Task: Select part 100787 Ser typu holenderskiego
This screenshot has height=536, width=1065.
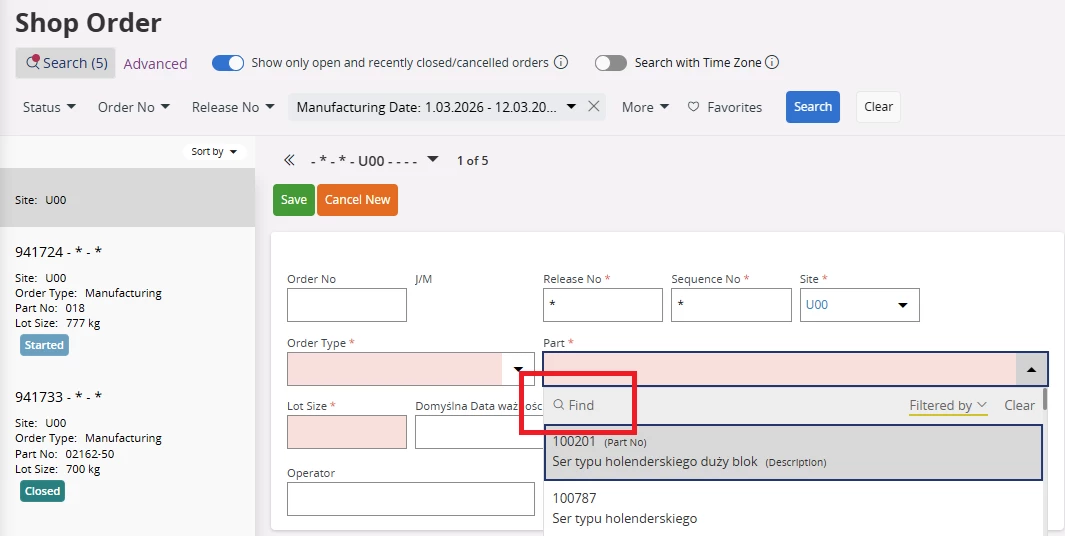Action: (x=793, y=508)
